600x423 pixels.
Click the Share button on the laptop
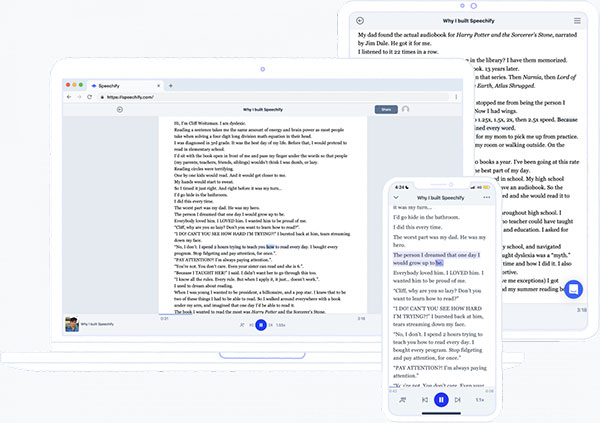click(x=386, y=109)
